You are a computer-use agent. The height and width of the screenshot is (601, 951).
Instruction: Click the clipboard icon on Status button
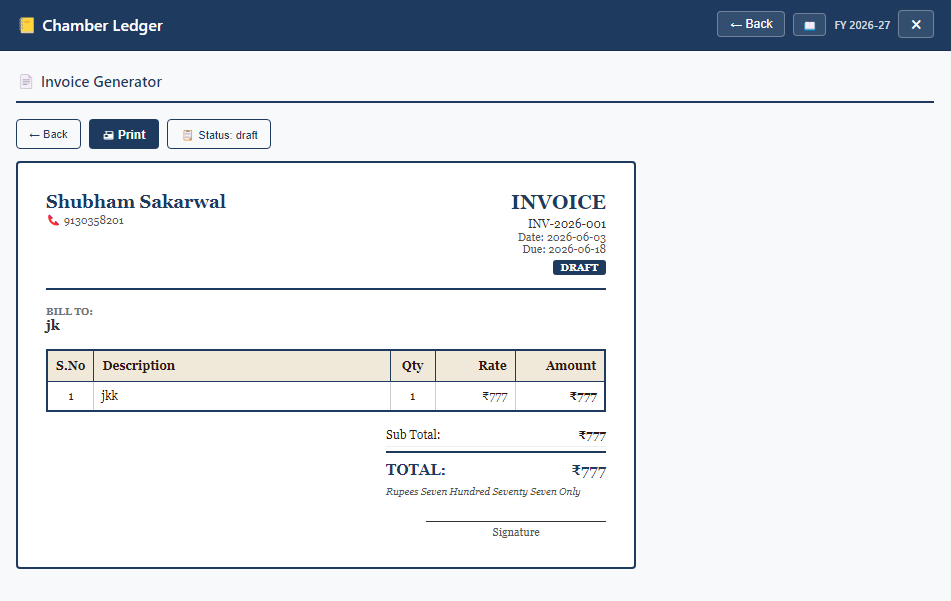pos(187,135)
